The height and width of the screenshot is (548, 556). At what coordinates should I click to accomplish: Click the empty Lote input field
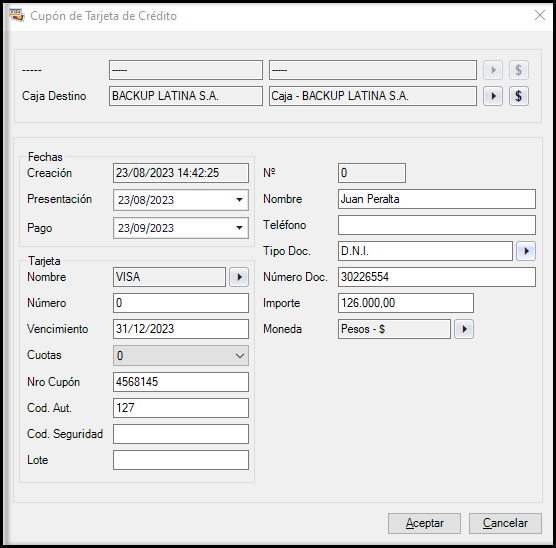(181, 460)
